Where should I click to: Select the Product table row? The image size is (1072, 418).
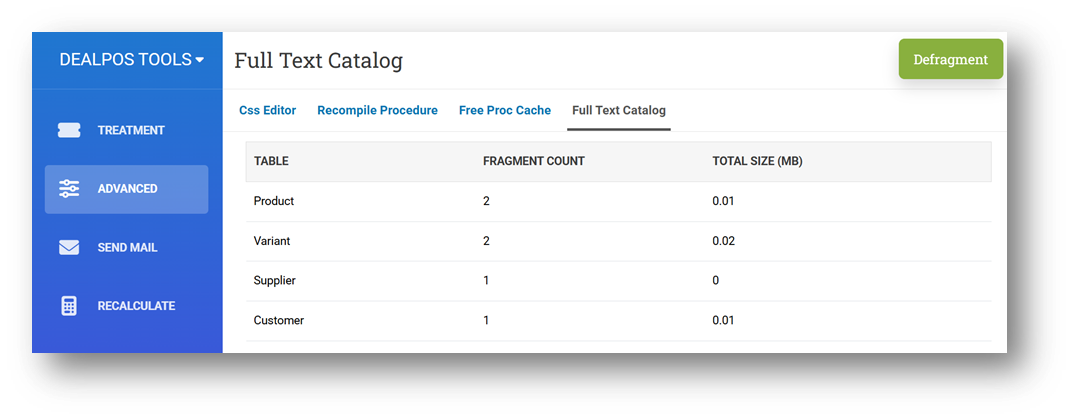(273, 201)
